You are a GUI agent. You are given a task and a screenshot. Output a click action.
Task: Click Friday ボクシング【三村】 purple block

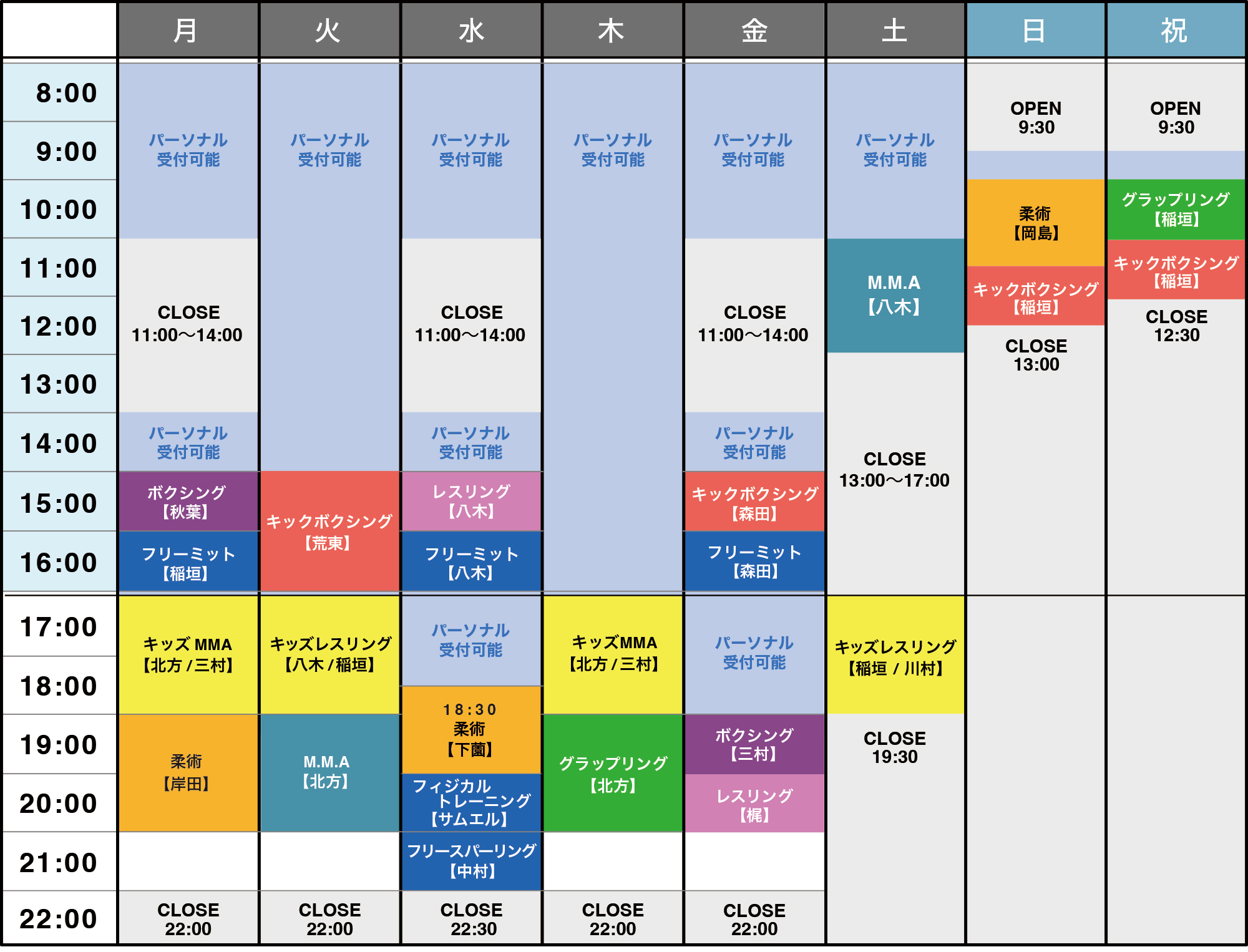(x=754, y=745)
